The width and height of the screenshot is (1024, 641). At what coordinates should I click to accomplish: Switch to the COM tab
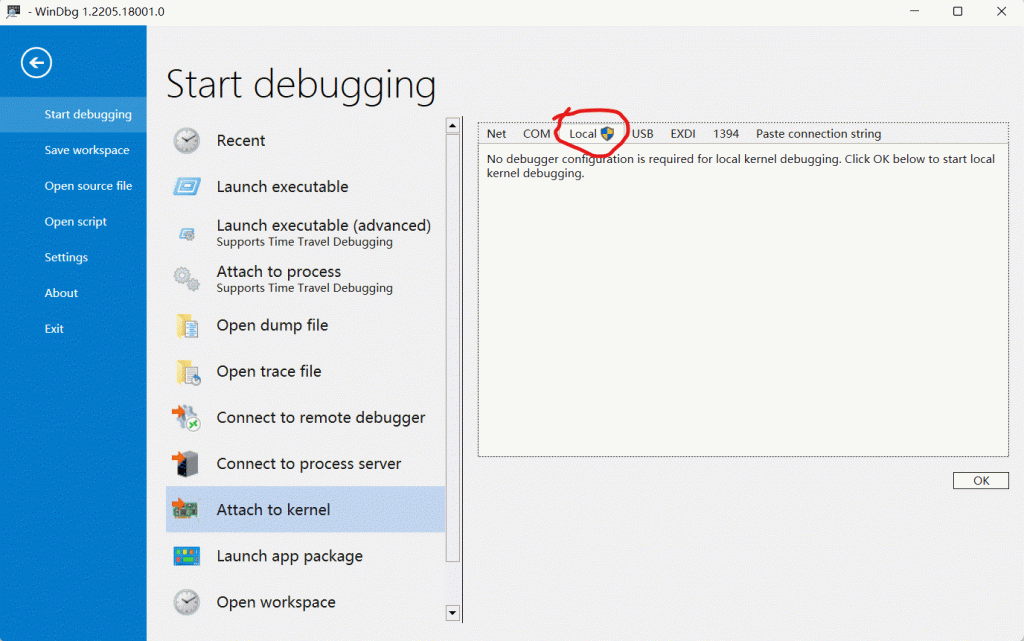pos(536,134)
